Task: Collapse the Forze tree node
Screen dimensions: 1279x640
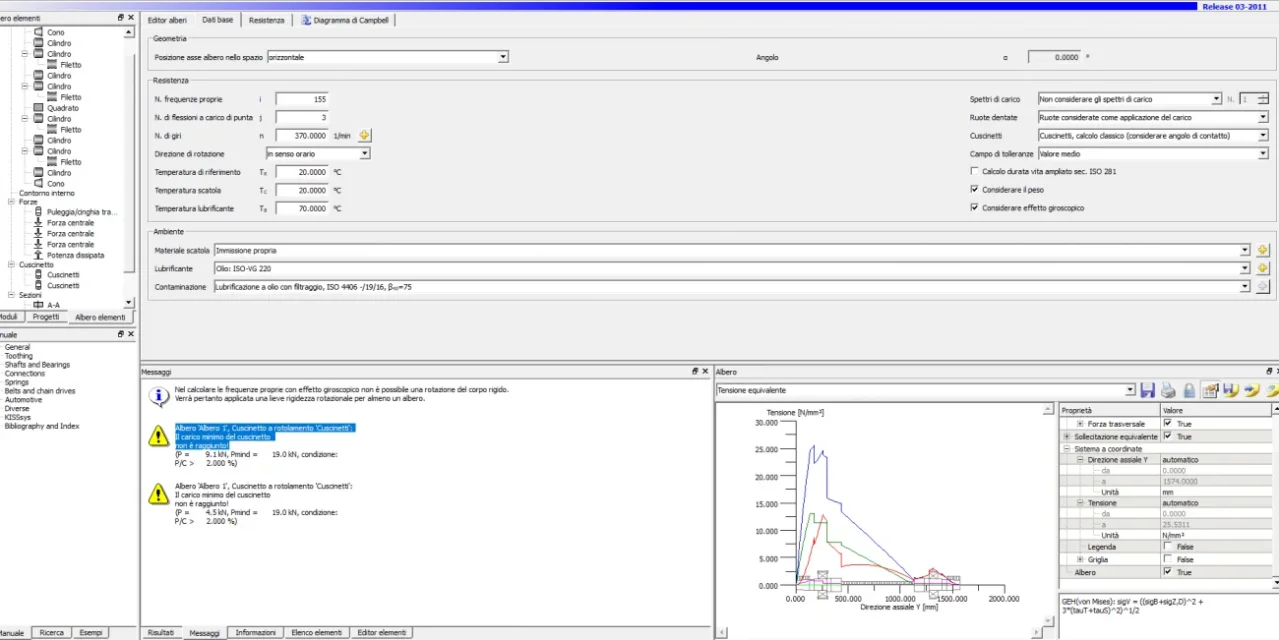Action: click(11, 202)
